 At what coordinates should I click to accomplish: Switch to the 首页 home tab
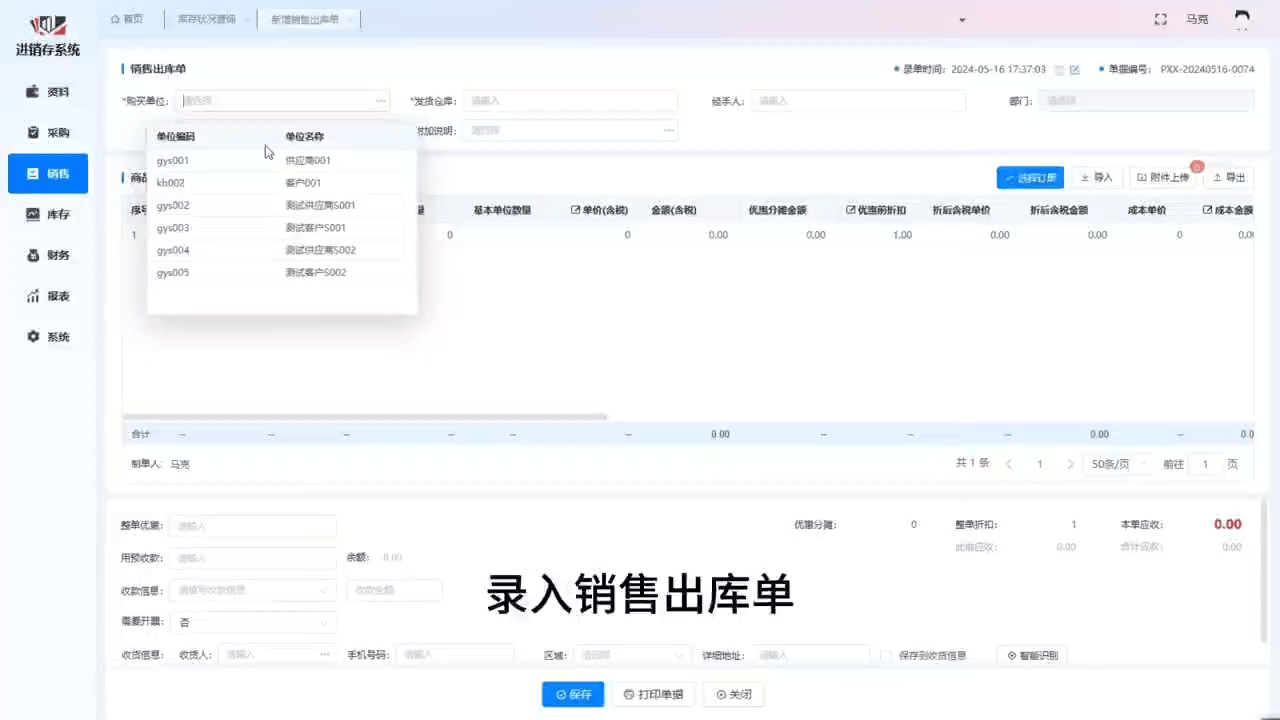[127, 19]
